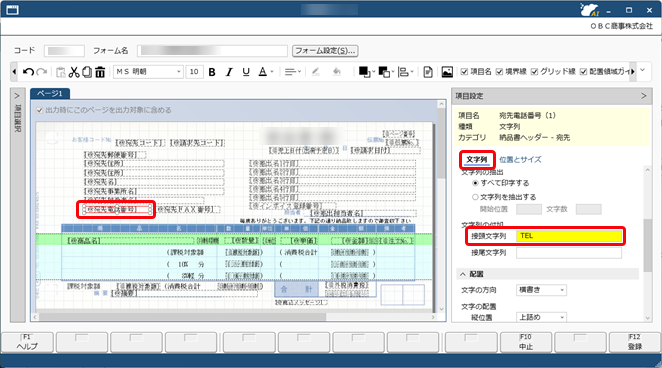Select the ページ1 tab
Image resolution: width=662 pixels, height=368 pixels.
(x=49, y=93)
